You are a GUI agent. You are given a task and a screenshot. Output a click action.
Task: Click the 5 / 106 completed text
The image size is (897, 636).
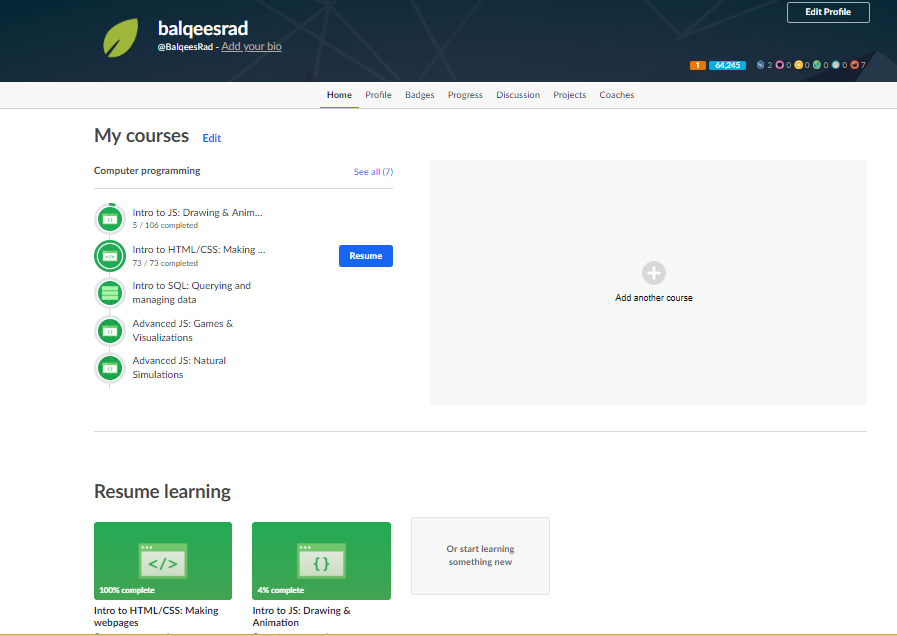[165, 225]
